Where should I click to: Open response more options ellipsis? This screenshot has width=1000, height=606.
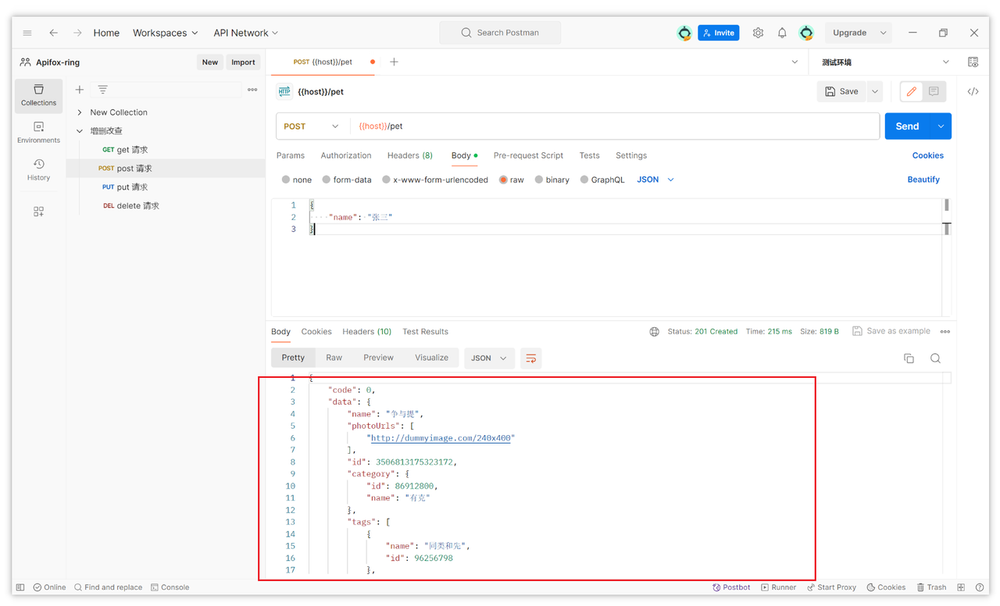point(945,332)
